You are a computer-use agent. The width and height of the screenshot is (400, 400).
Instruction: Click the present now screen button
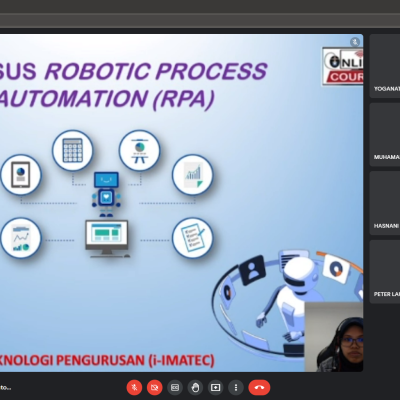215,387
